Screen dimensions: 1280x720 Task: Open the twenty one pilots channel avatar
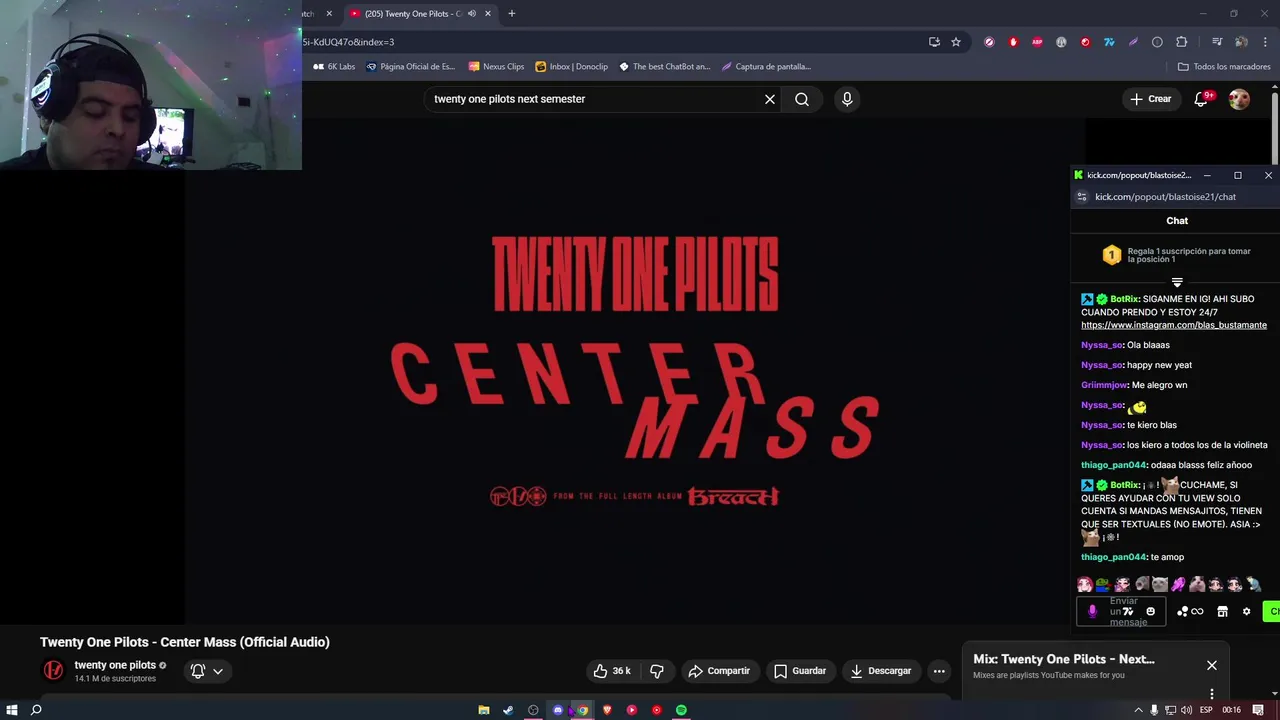pyautogui.click(x=53, y=671)
